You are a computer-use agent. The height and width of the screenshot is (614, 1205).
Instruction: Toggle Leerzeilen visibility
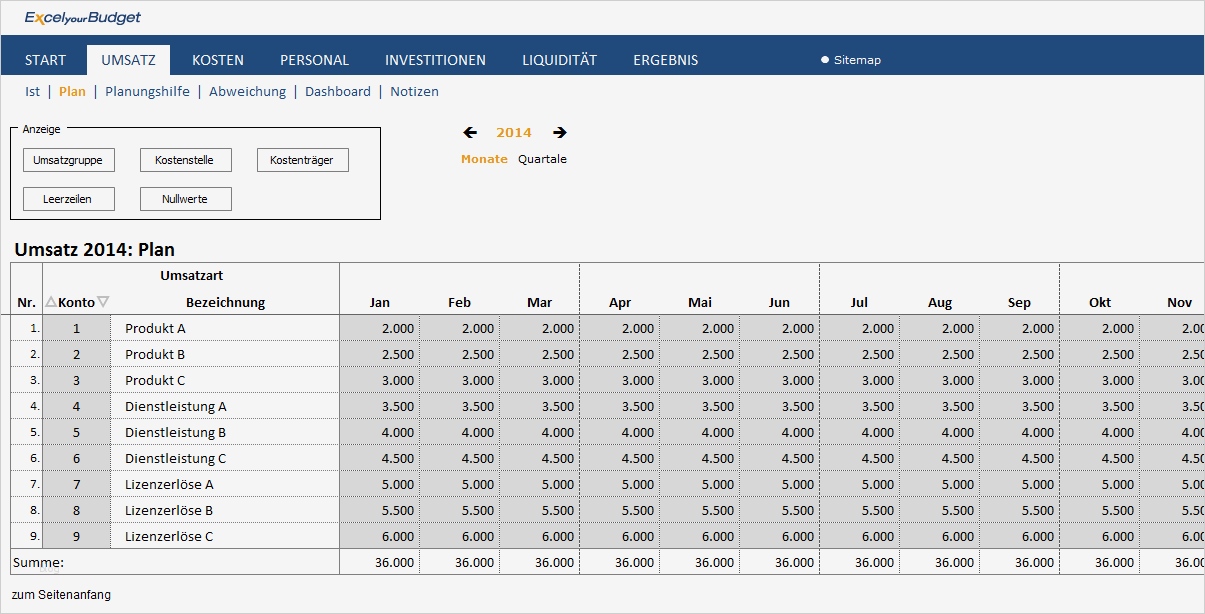pyautogui.click(x=68, y=199)
